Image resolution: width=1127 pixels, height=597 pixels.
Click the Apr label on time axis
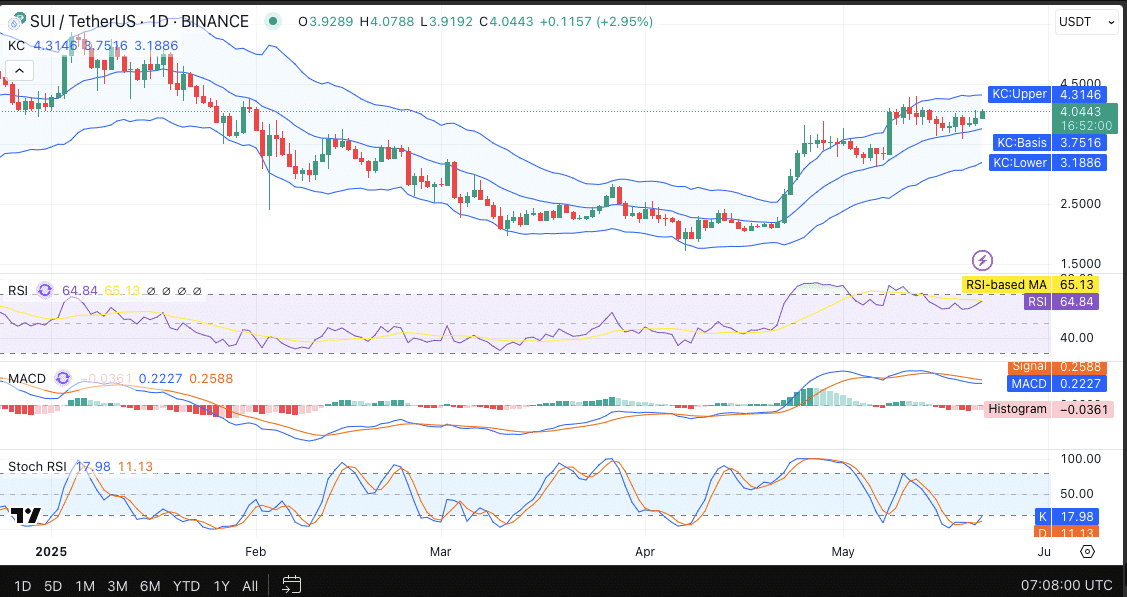tap(645, 552)
